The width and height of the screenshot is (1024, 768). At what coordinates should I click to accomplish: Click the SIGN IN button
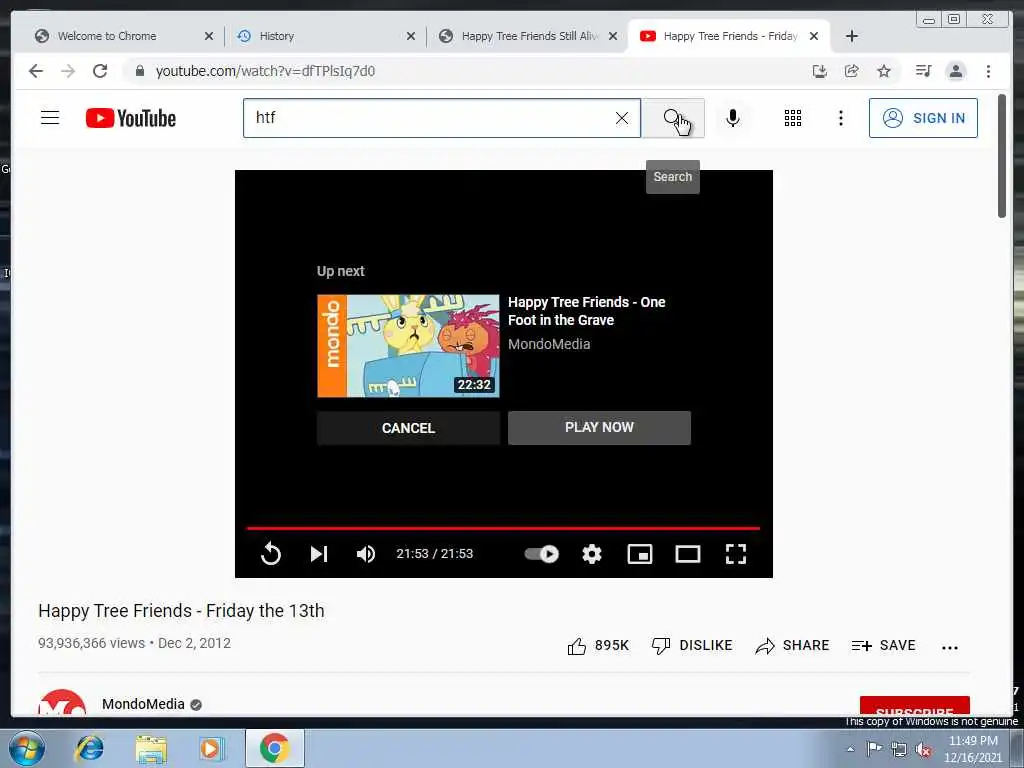[x=923, y=118]
